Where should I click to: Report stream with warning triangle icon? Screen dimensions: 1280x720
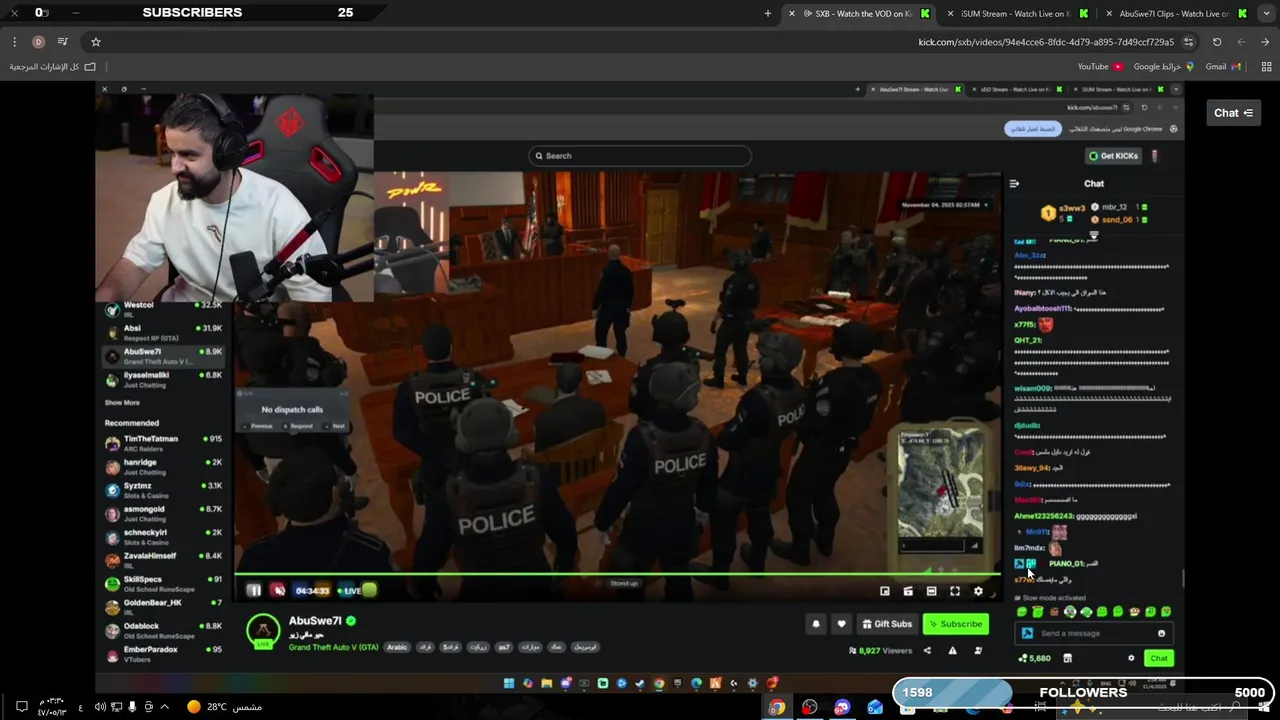click(x=952, y=651)
